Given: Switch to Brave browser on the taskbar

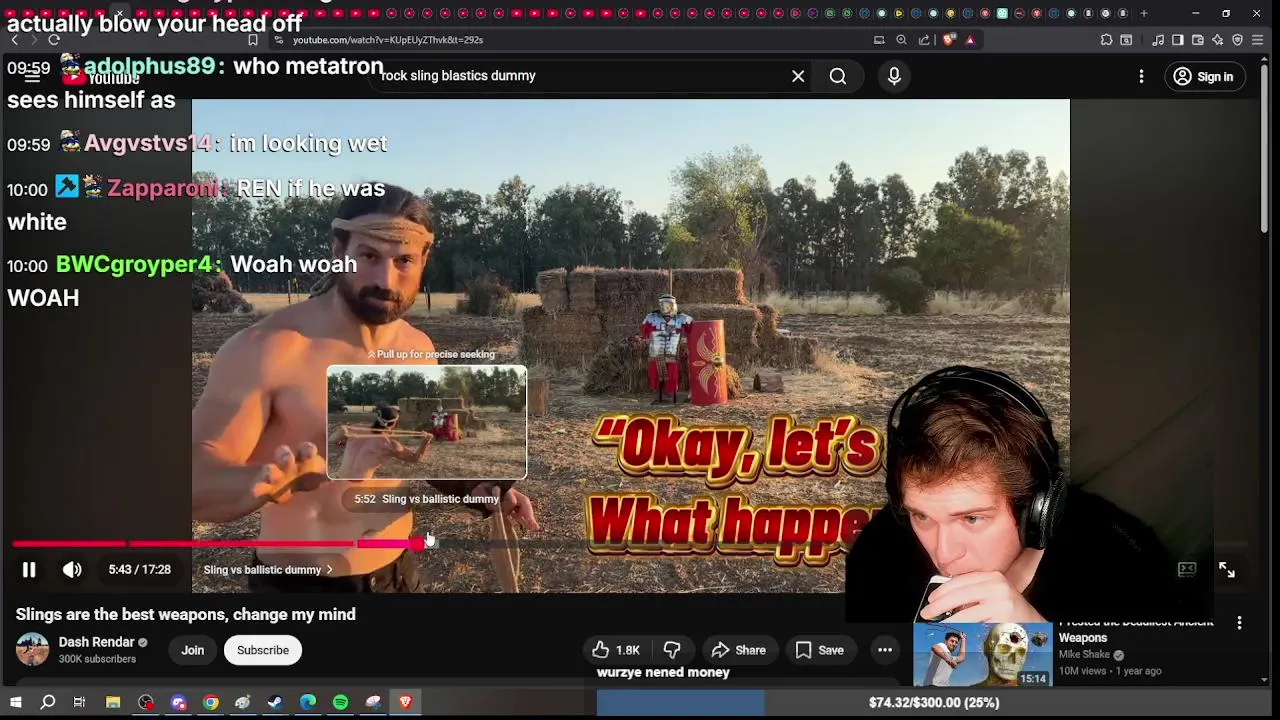Looking at the screenshot, I should [x=405, y=703].
